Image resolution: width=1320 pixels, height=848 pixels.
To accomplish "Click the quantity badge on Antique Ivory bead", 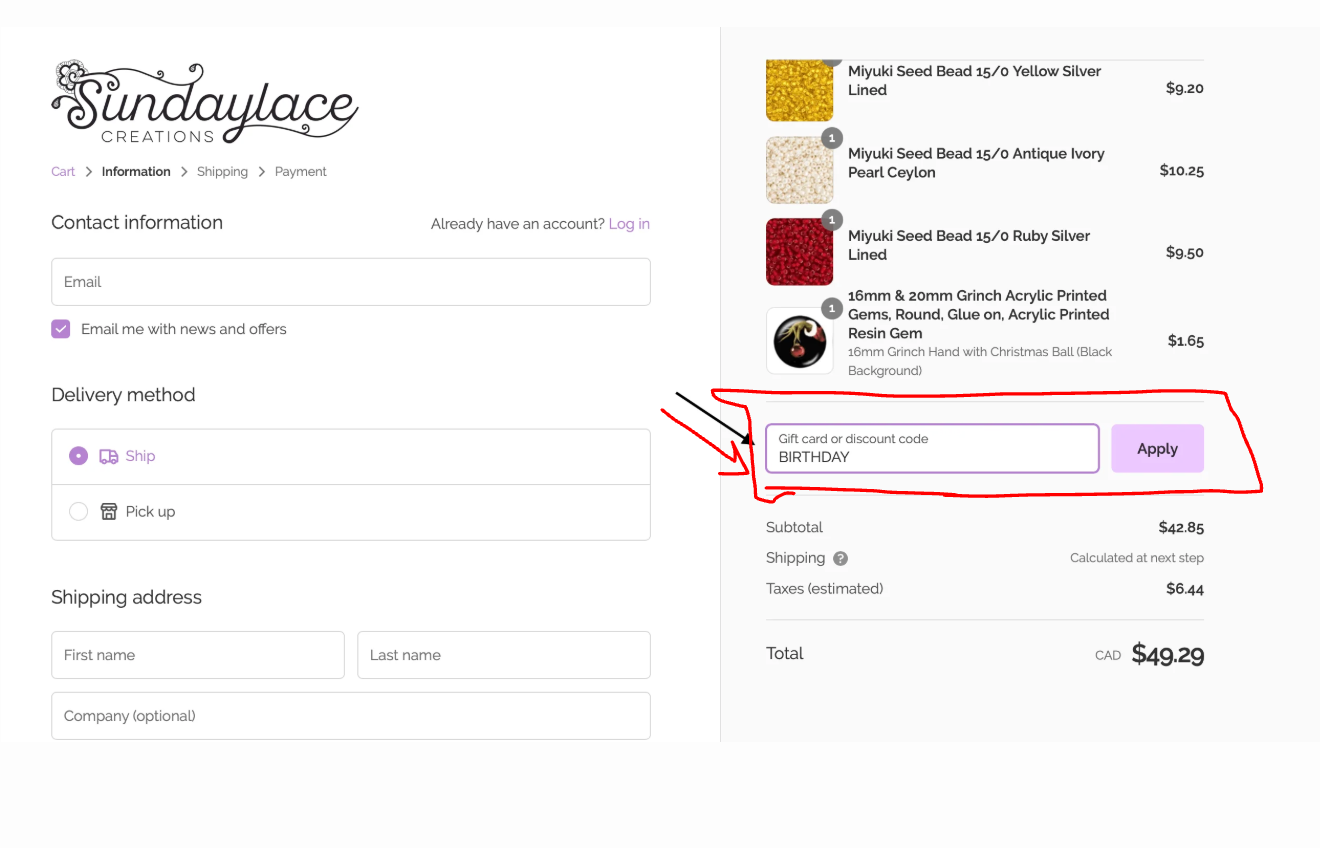I will click(832, 138).
